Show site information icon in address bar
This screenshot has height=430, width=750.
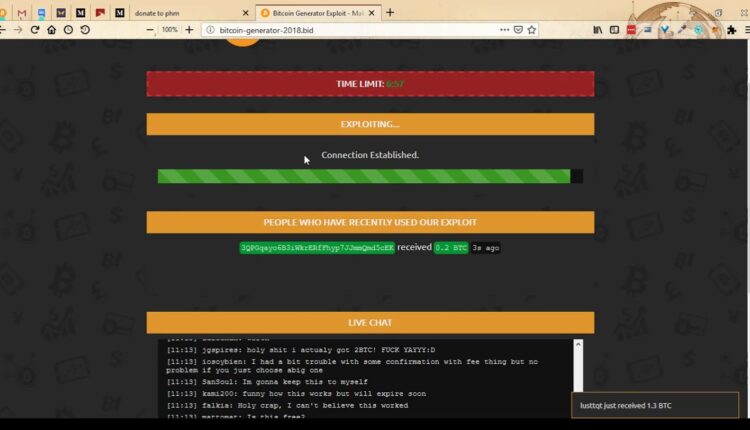210,30
